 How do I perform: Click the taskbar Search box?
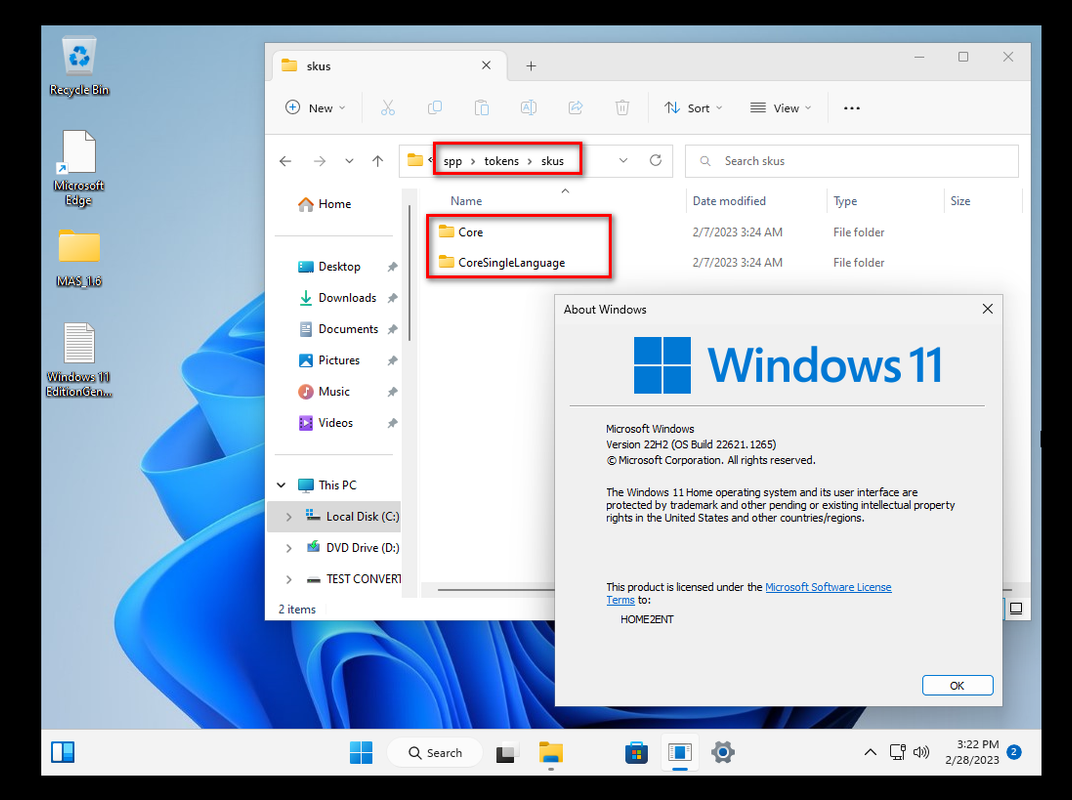click(x=435, y=753)
